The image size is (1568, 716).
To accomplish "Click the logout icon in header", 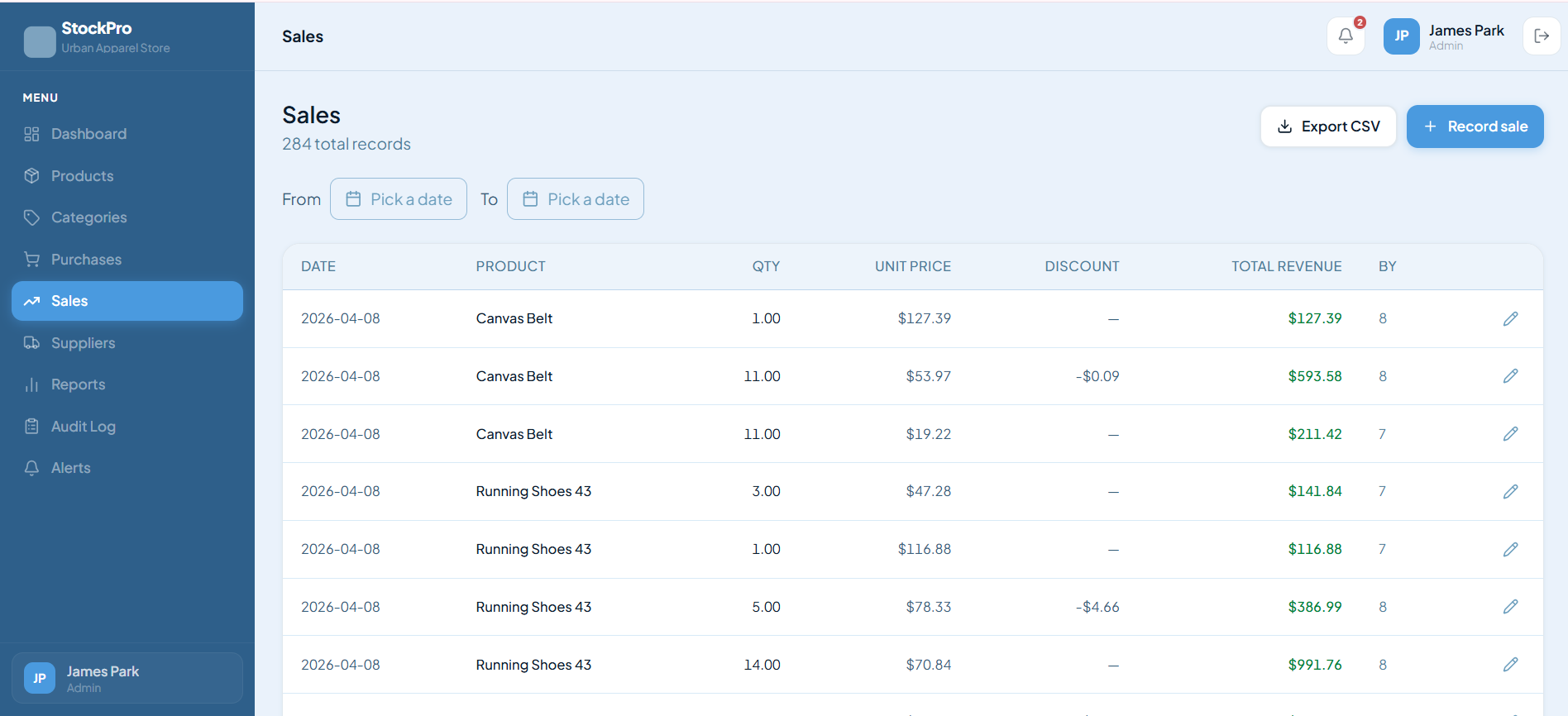I will [1541, 36].
